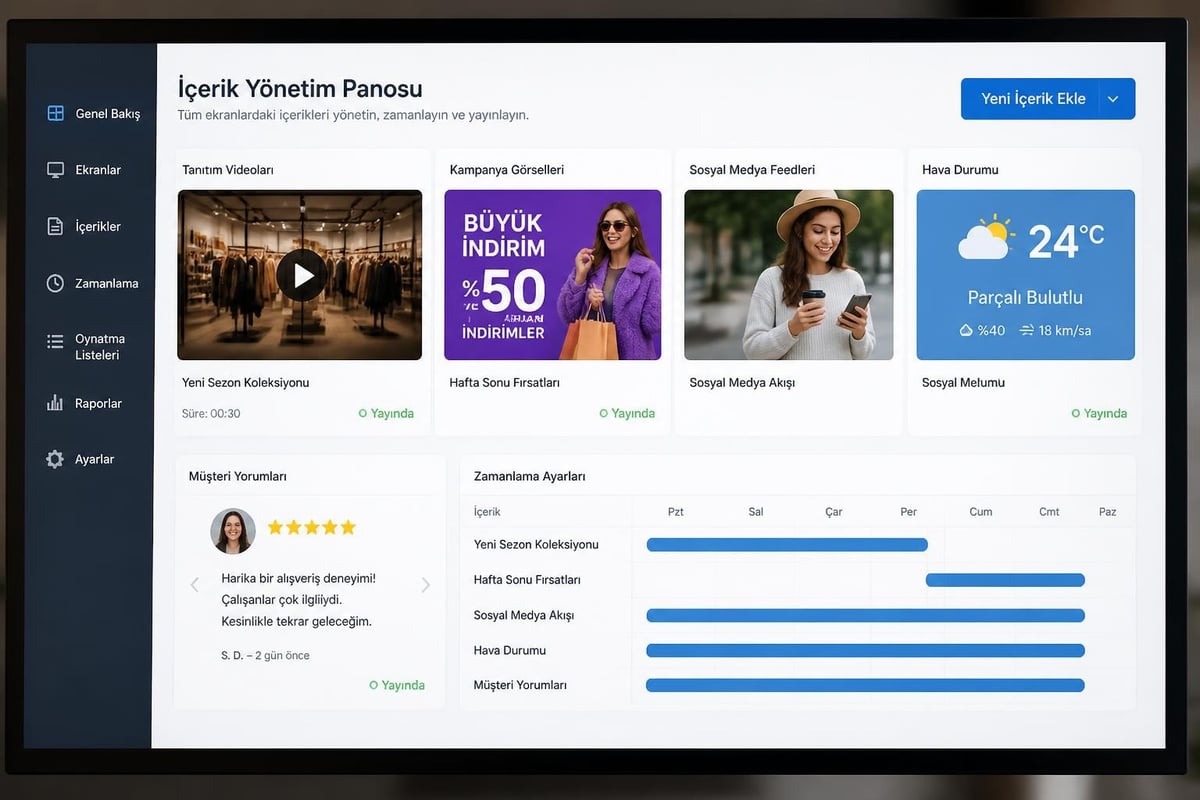Click the Sal column header
This screenshot has width=1200, height=800.
756,512
